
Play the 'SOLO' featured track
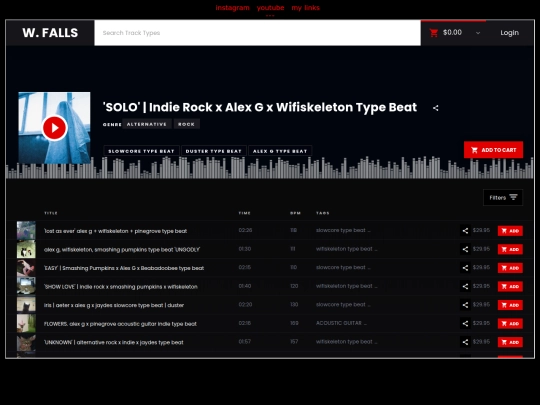[54, 128]
